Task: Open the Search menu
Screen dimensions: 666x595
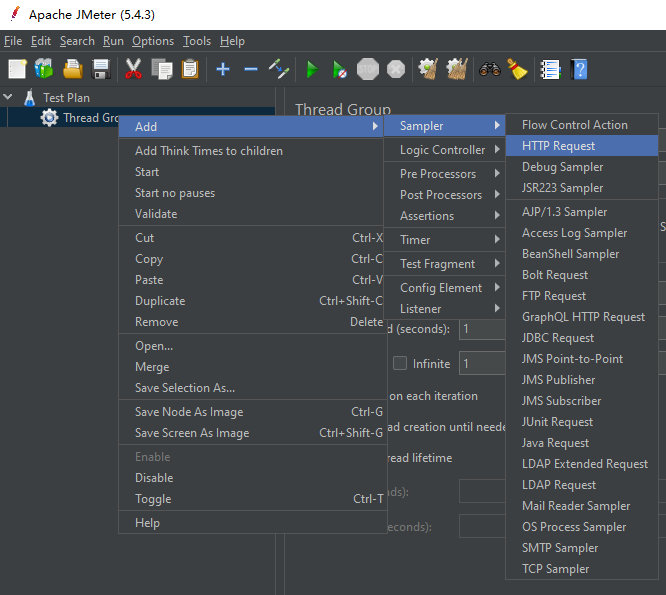Action: coord(77,41)
